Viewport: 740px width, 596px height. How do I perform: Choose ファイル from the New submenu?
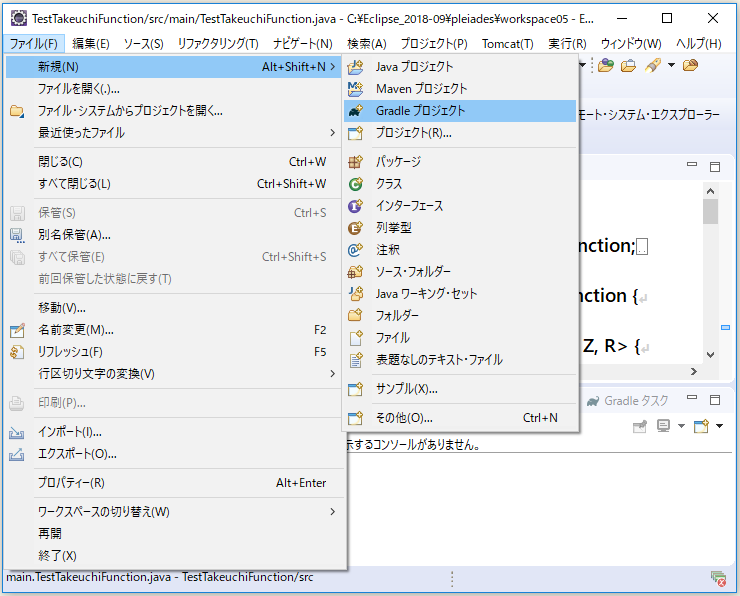point(460,338)
